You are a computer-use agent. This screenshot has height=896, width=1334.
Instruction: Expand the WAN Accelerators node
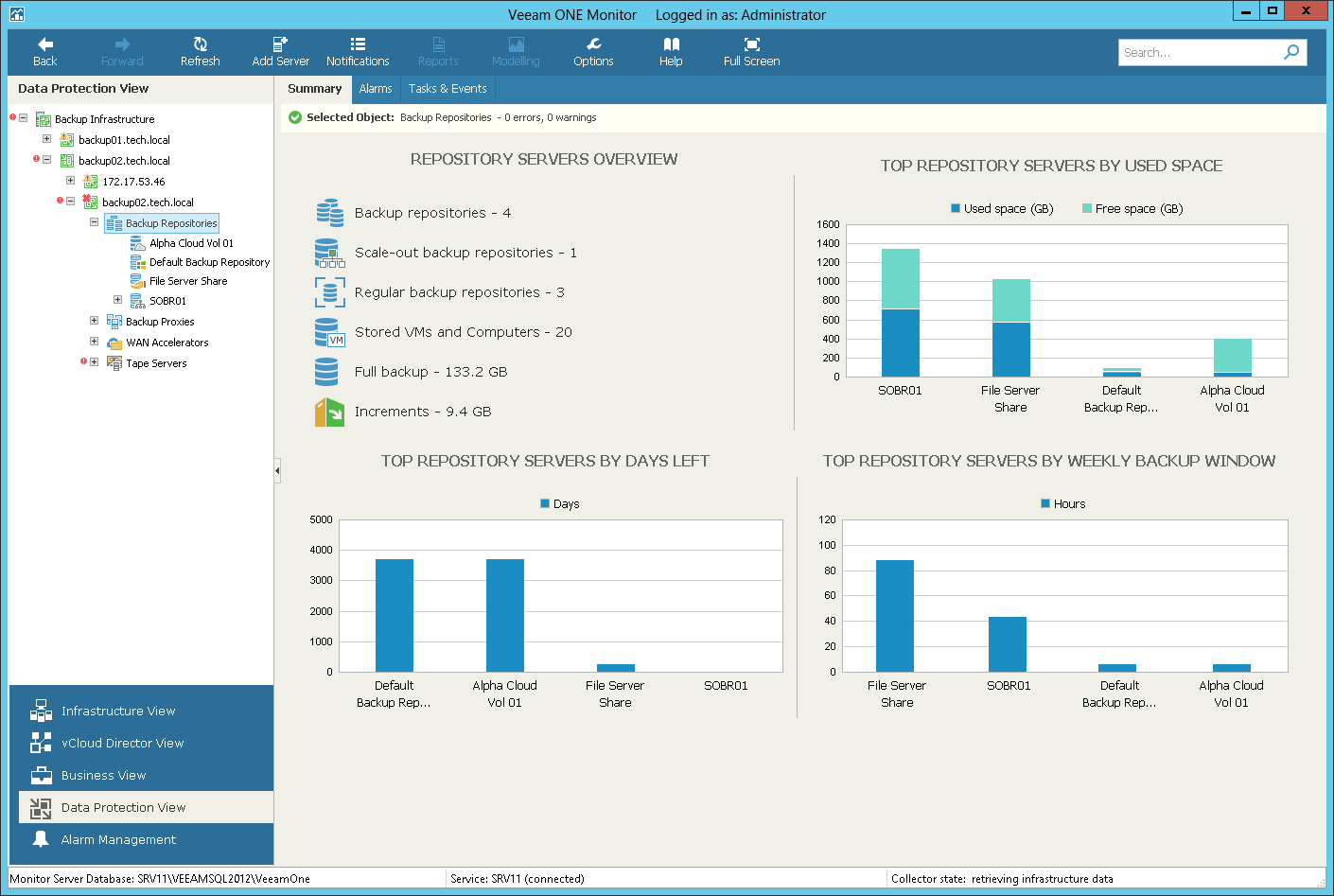click(94, 342)
